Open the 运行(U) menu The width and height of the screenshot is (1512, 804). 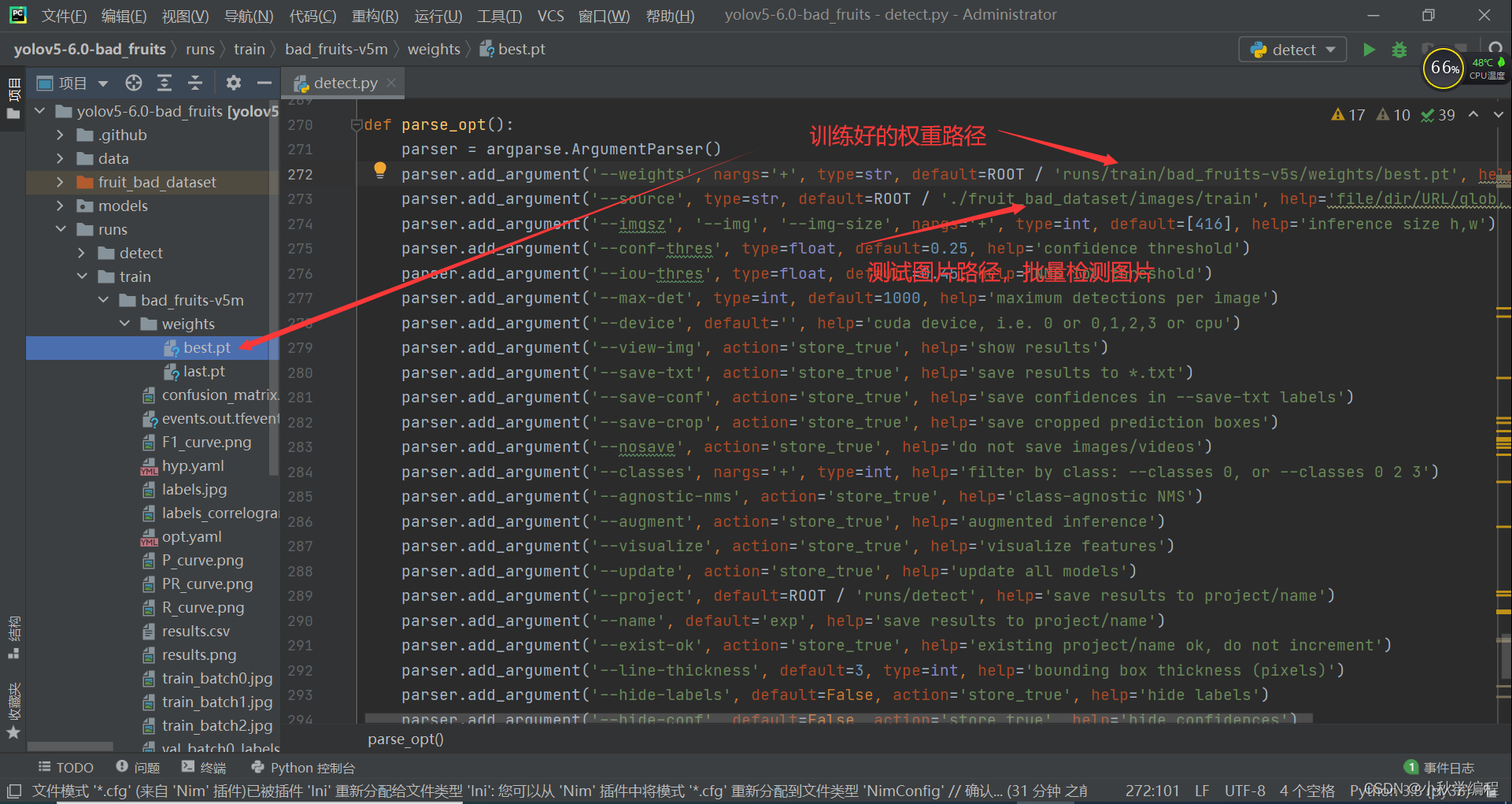click(x=438, y=16)
